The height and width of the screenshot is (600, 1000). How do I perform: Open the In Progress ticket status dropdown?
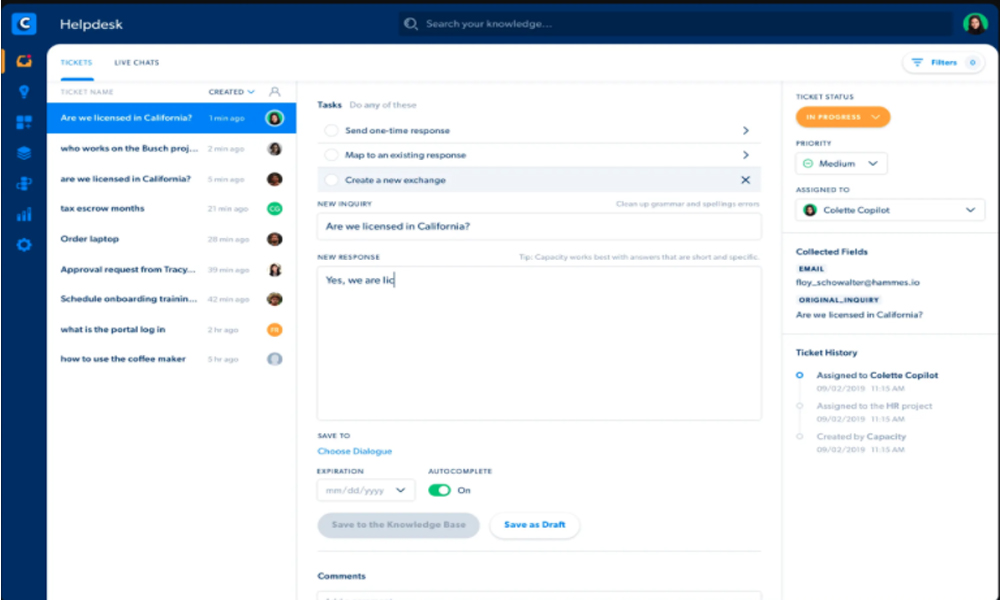click(x=842, y=117)
